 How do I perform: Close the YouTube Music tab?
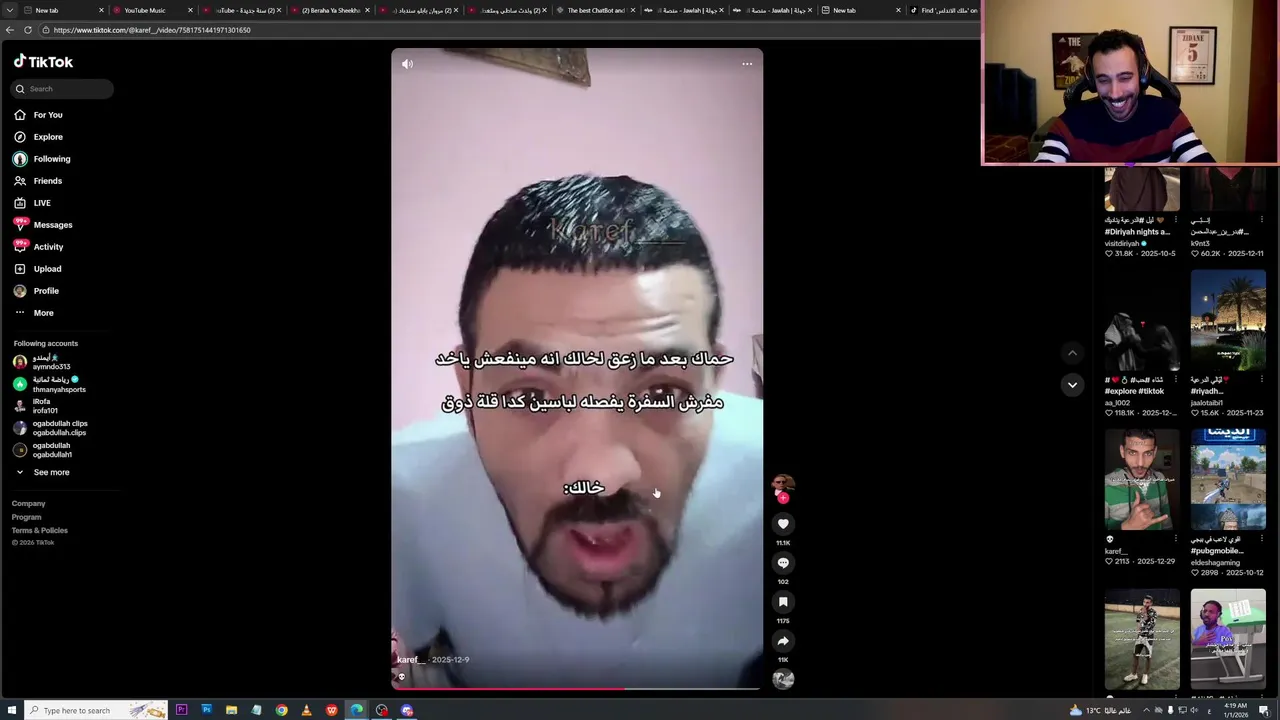[190, 10]
